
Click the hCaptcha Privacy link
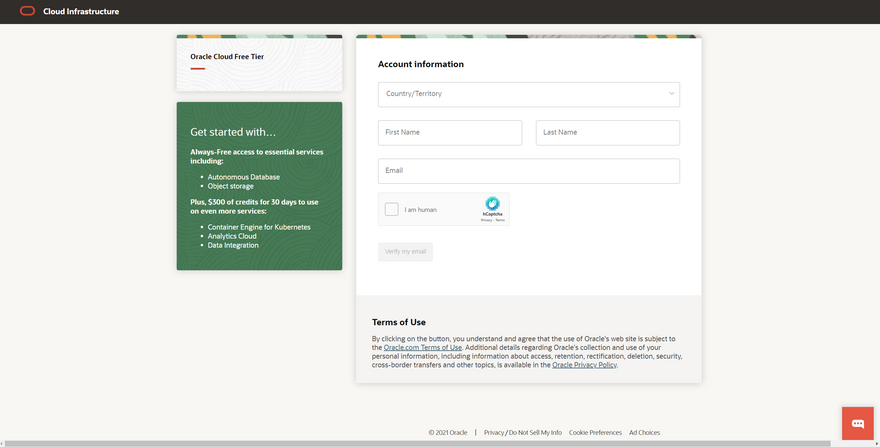(486, 219)
